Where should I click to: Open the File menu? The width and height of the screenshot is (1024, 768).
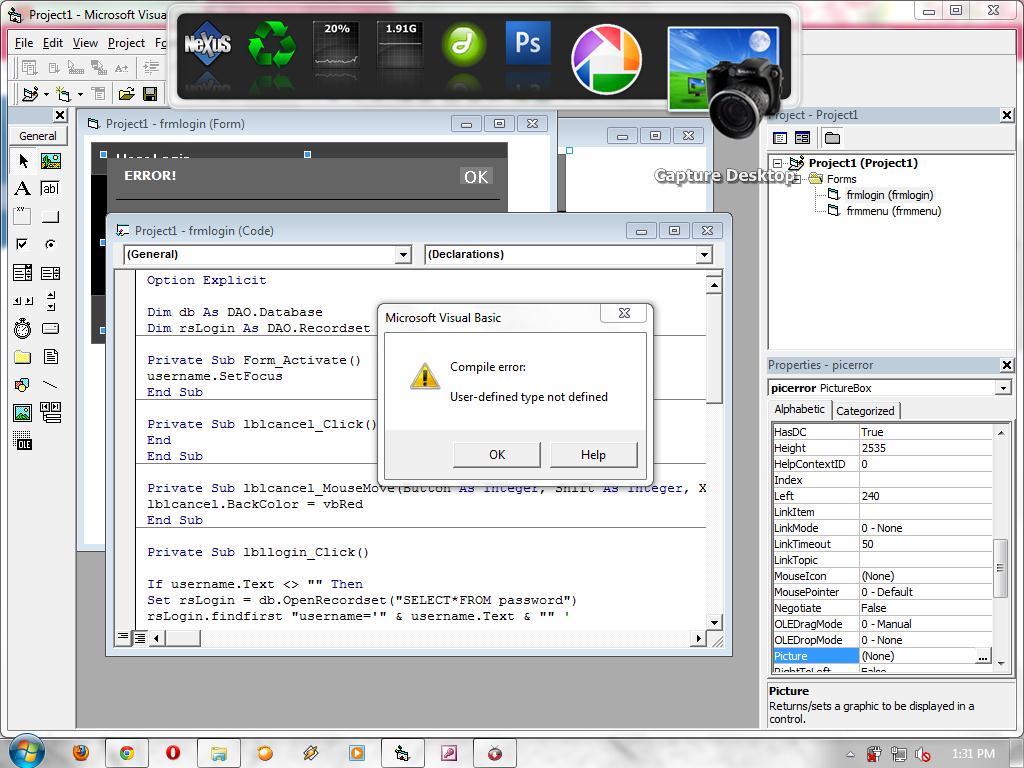click(24, 43)
